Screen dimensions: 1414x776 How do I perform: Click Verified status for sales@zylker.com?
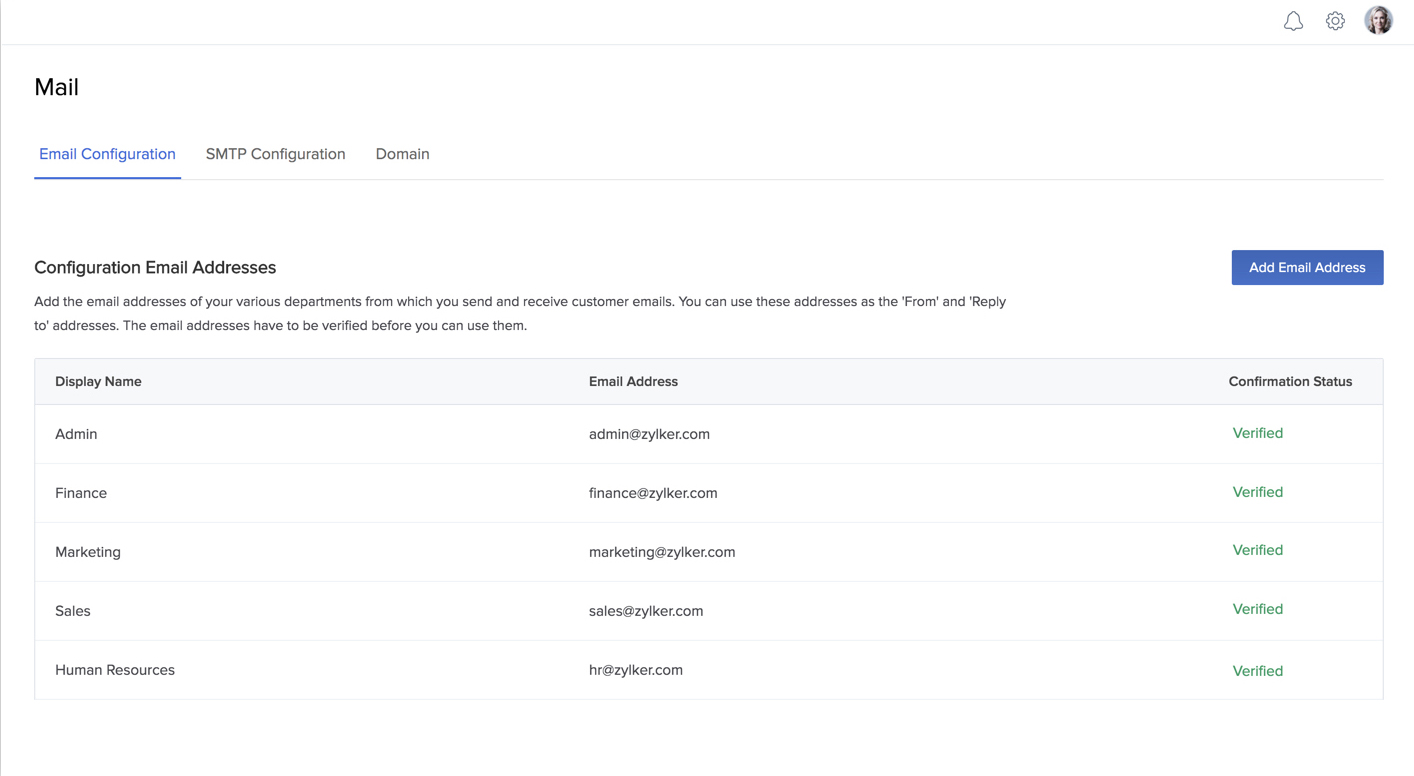1257,609
